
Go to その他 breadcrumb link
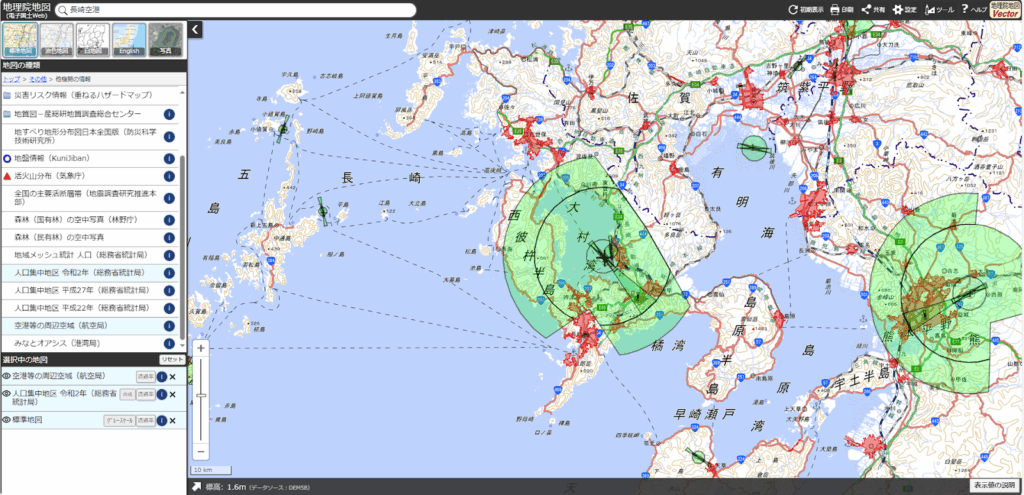click(37, 78)
